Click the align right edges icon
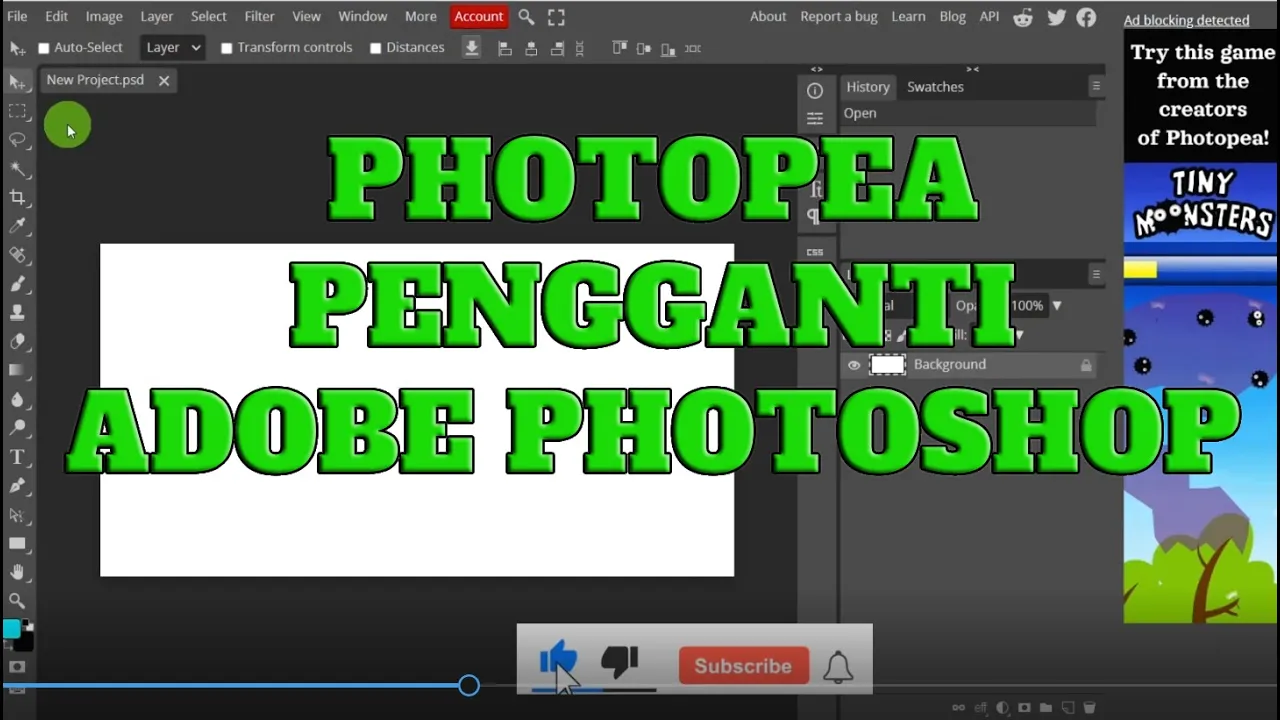The height and width of the screenshot is (720, 1280). (557, 48)
